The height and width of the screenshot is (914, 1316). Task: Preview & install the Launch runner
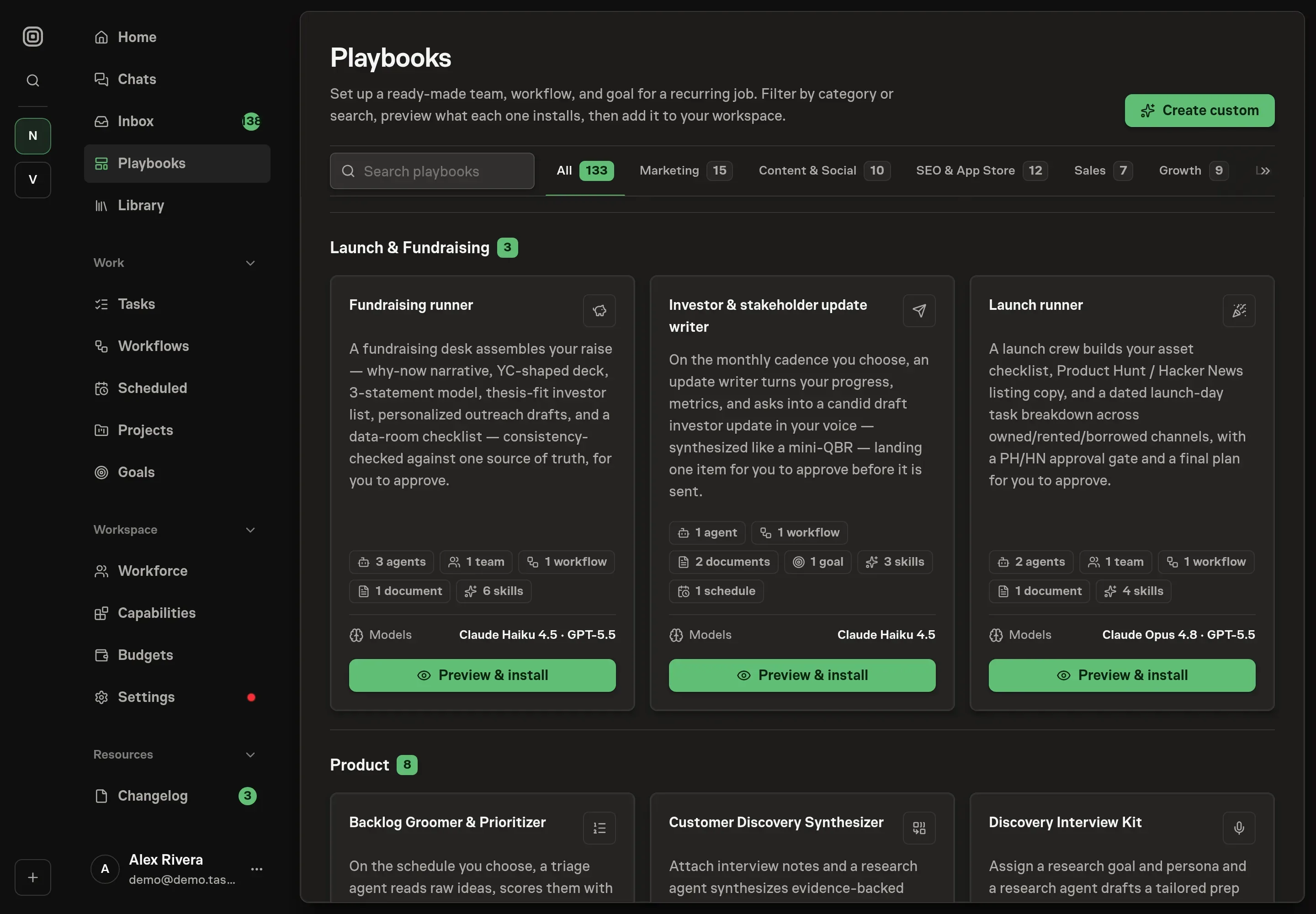click(x=1122, y=676)
